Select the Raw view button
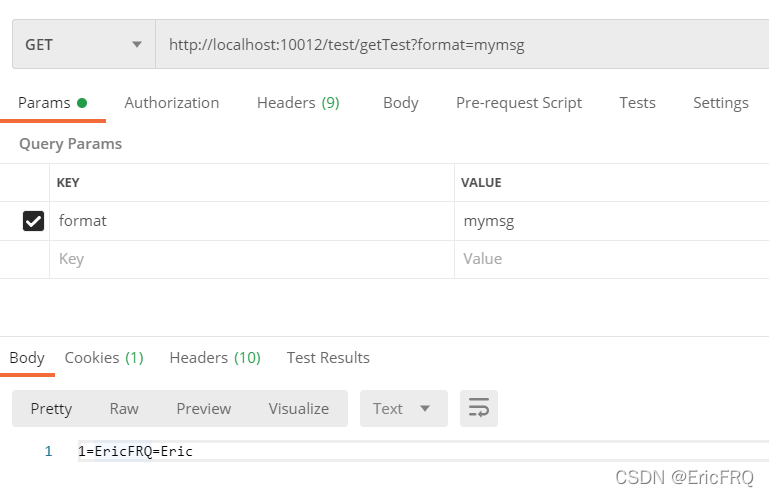The height and width of the screenshot is (497, 769). 124,409
